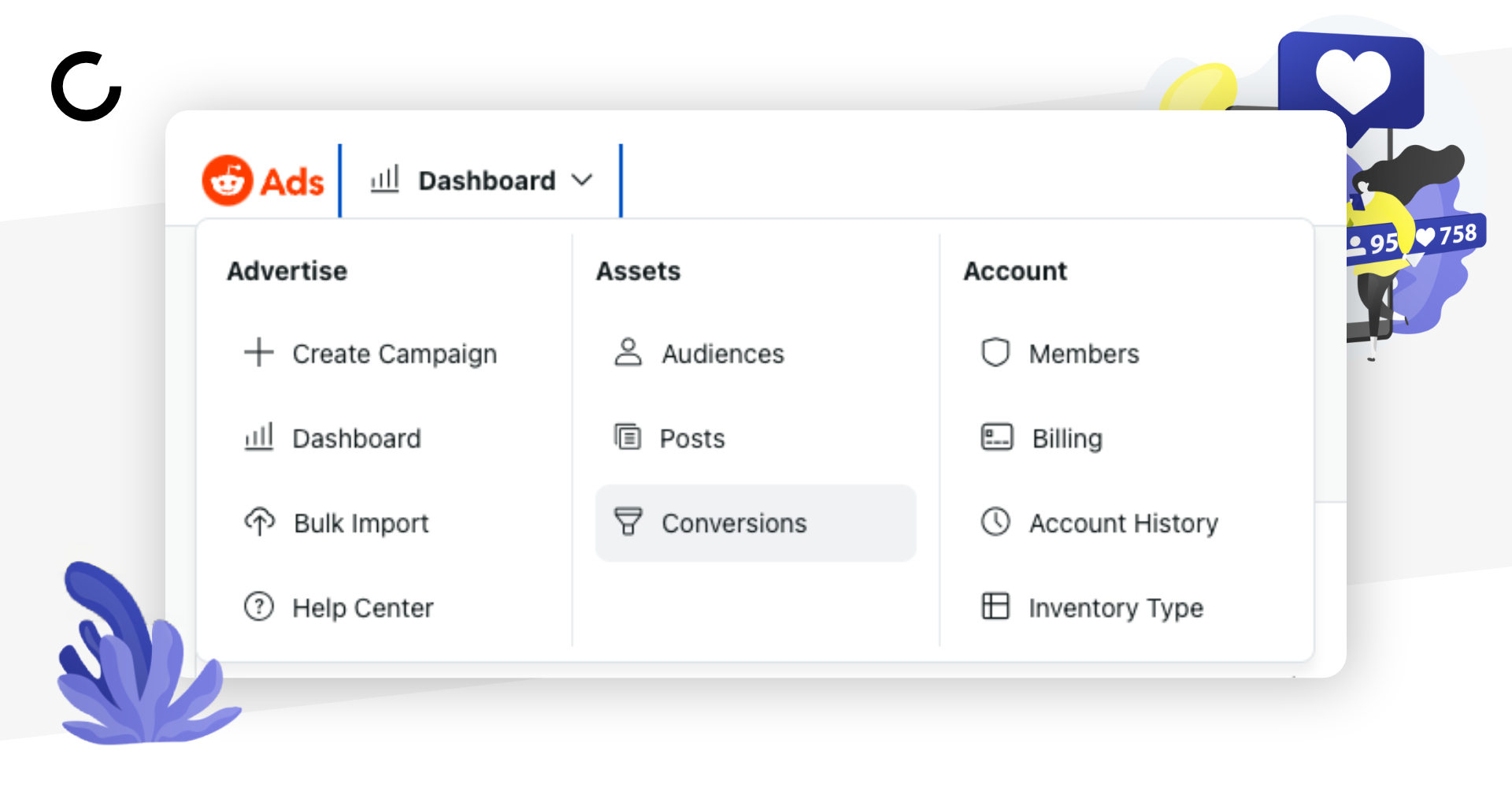1512x788 pixels.
Task: Open Account History entry
Action: 1124,523
